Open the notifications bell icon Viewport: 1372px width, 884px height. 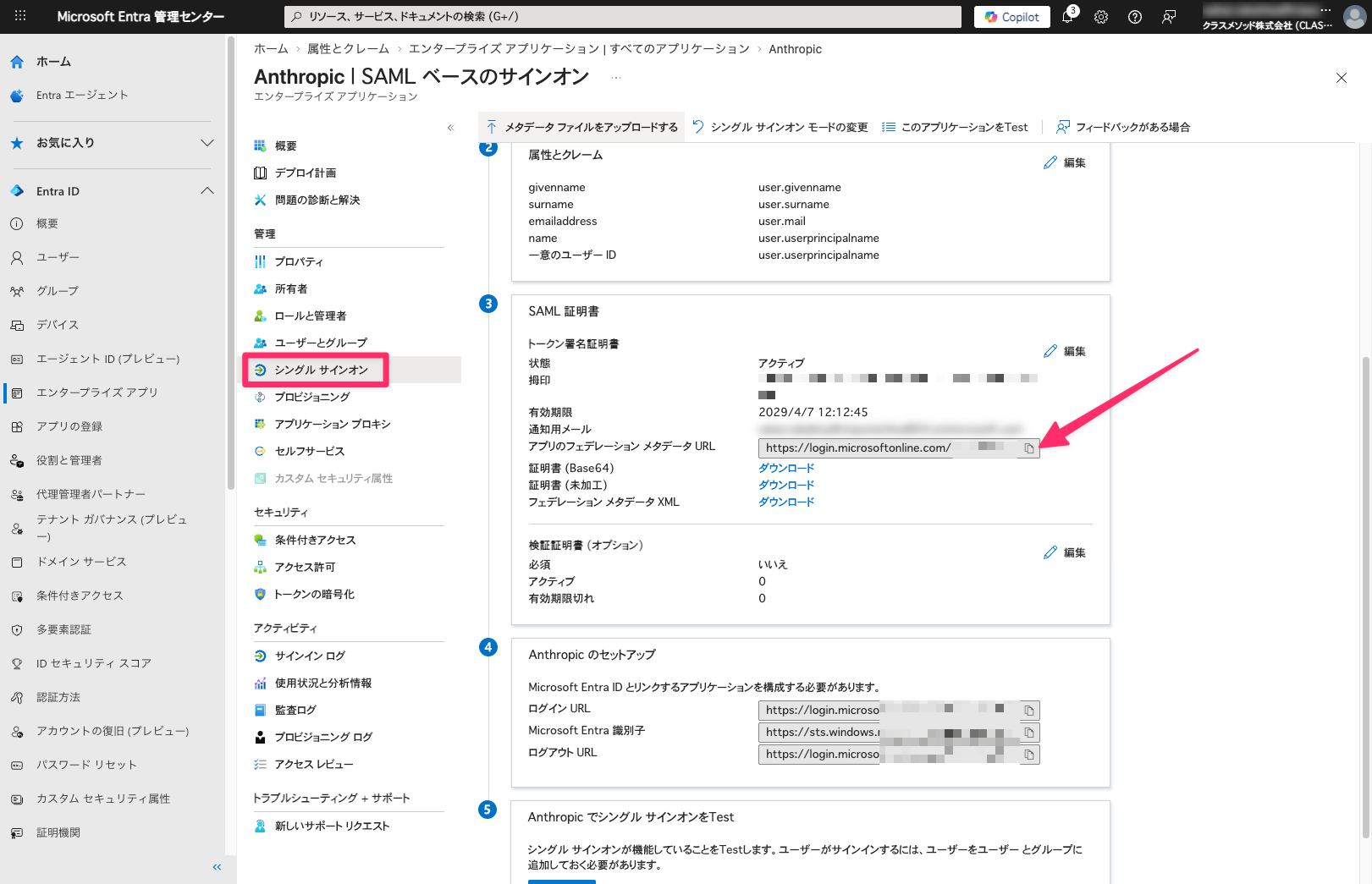(x=1067, y=17)
